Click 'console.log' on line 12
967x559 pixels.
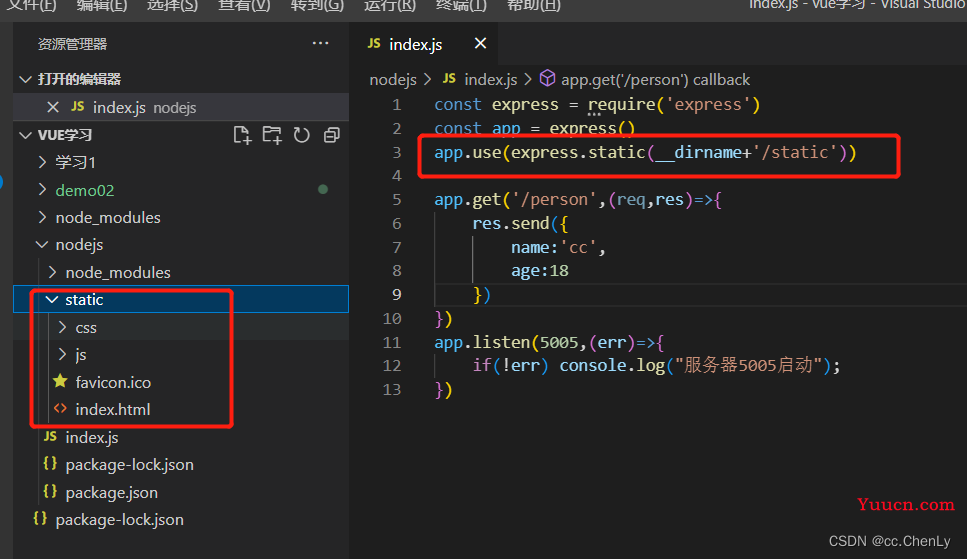(612, 365)
